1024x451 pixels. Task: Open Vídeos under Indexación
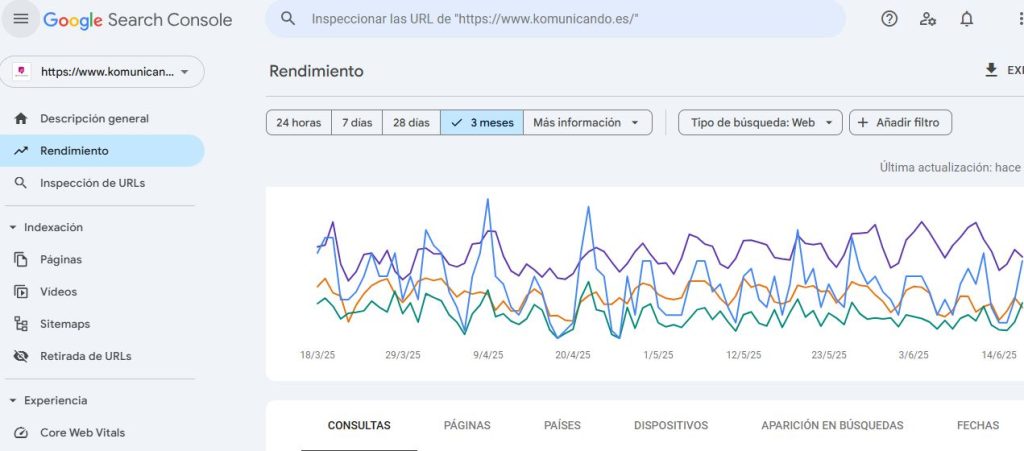[x=103, y=292]
